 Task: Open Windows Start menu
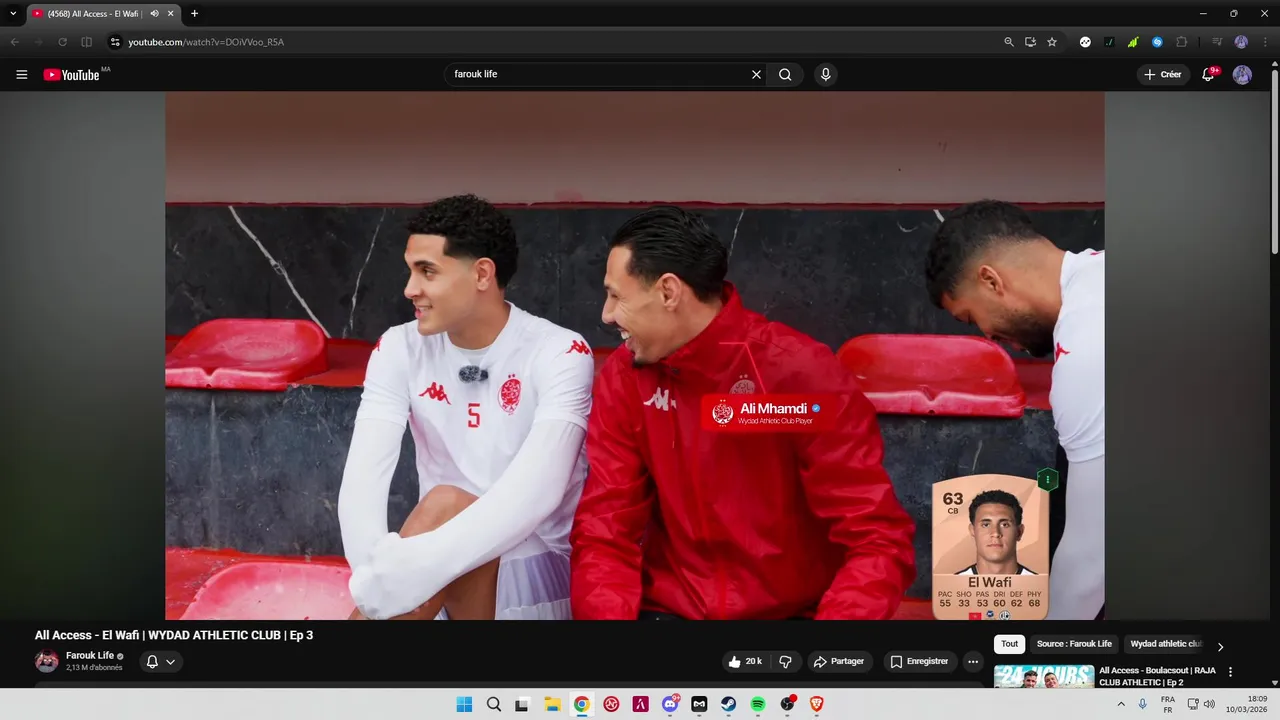coord(464,704)
